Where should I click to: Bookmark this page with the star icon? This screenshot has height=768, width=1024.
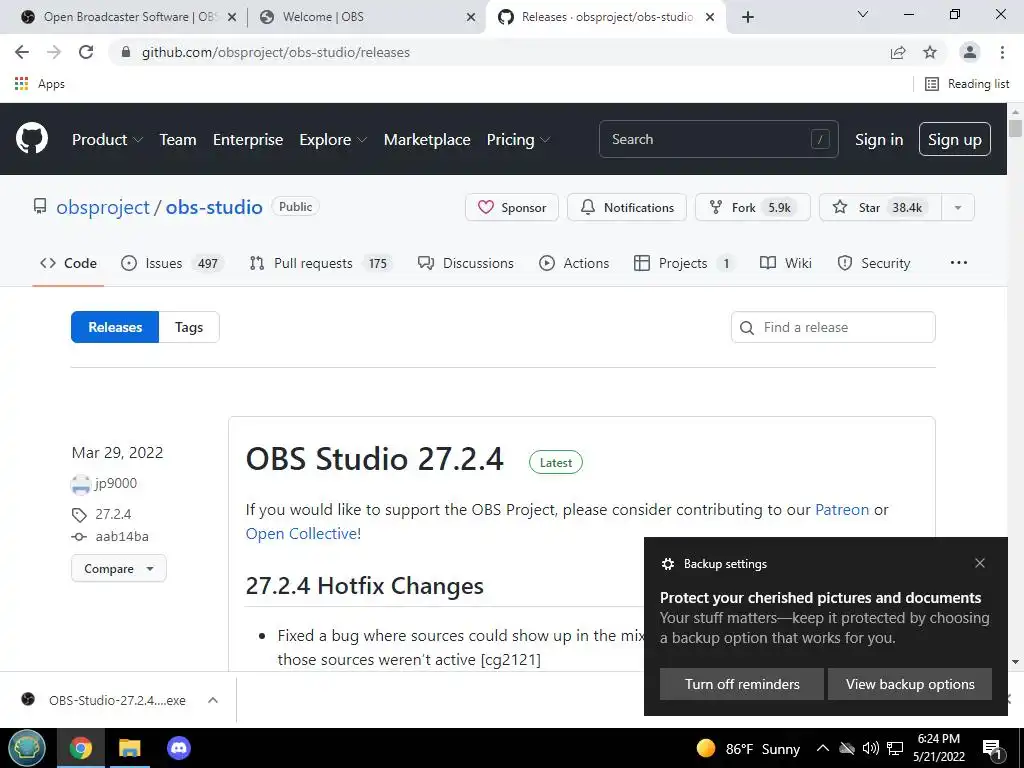pos(930,52)
